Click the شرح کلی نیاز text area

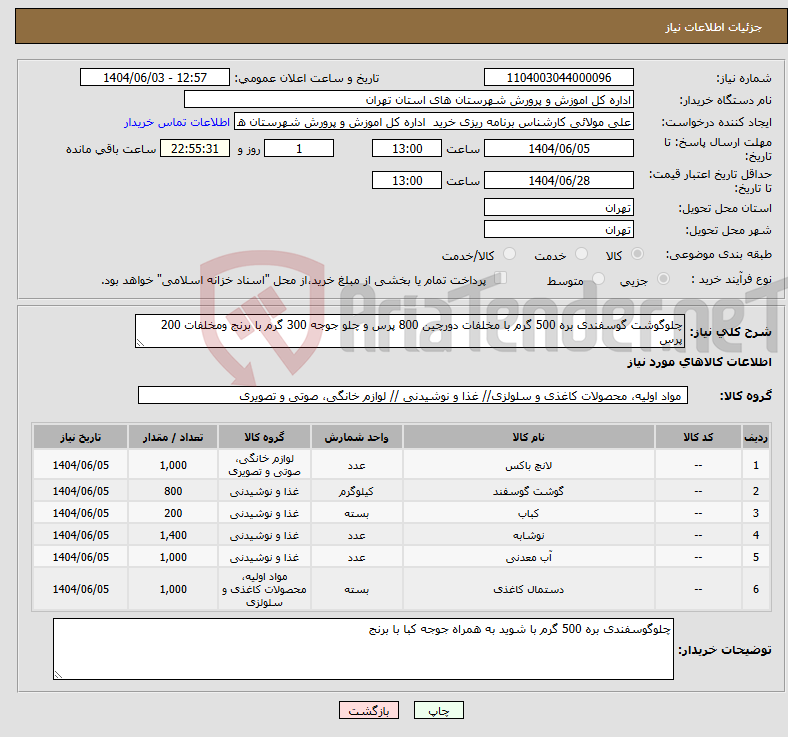[x=410, y=331]
